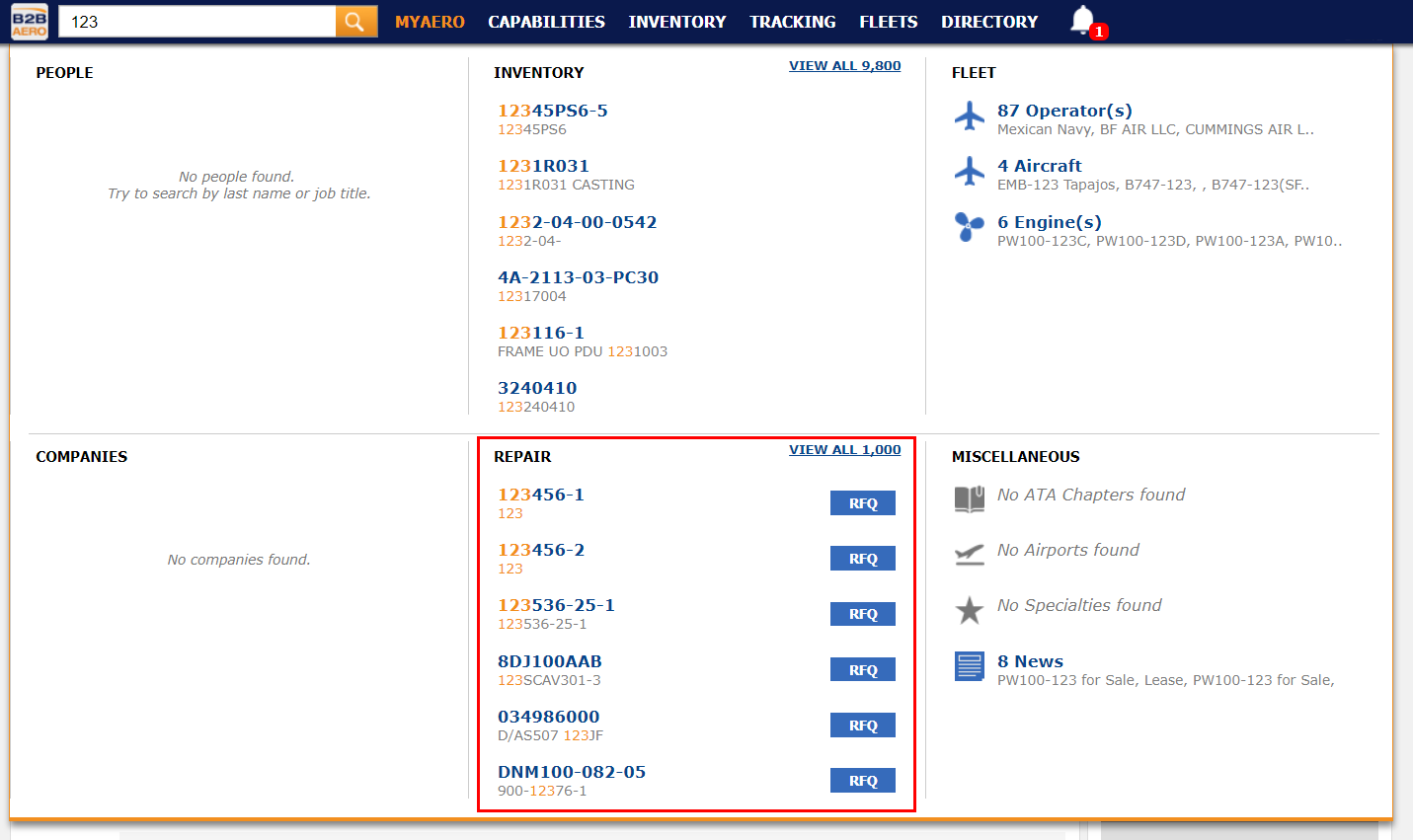Click the text 'No Specialties found'

pyautogui.click(x=1079, y=605)
